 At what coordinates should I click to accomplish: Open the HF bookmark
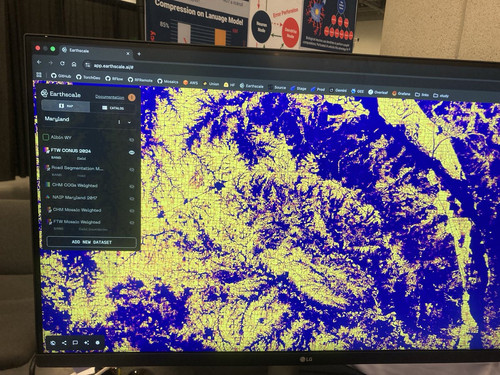click(229, 85)
